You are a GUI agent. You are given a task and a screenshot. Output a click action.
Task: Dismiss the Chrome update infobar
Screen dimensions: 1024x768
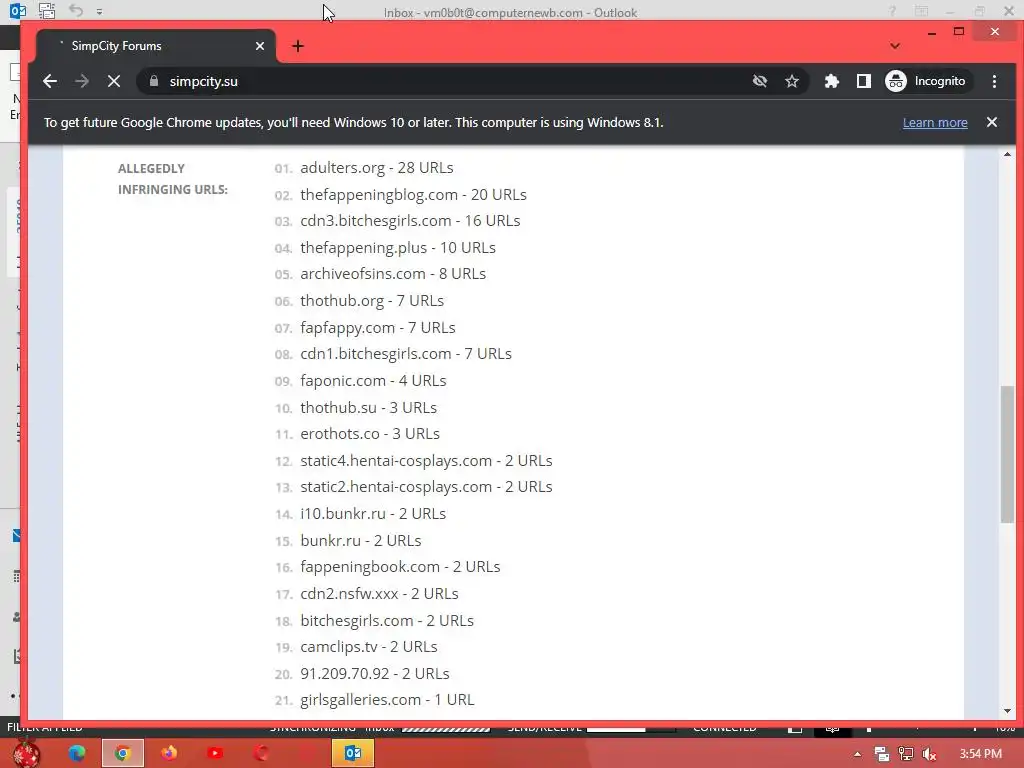[991, 122]
